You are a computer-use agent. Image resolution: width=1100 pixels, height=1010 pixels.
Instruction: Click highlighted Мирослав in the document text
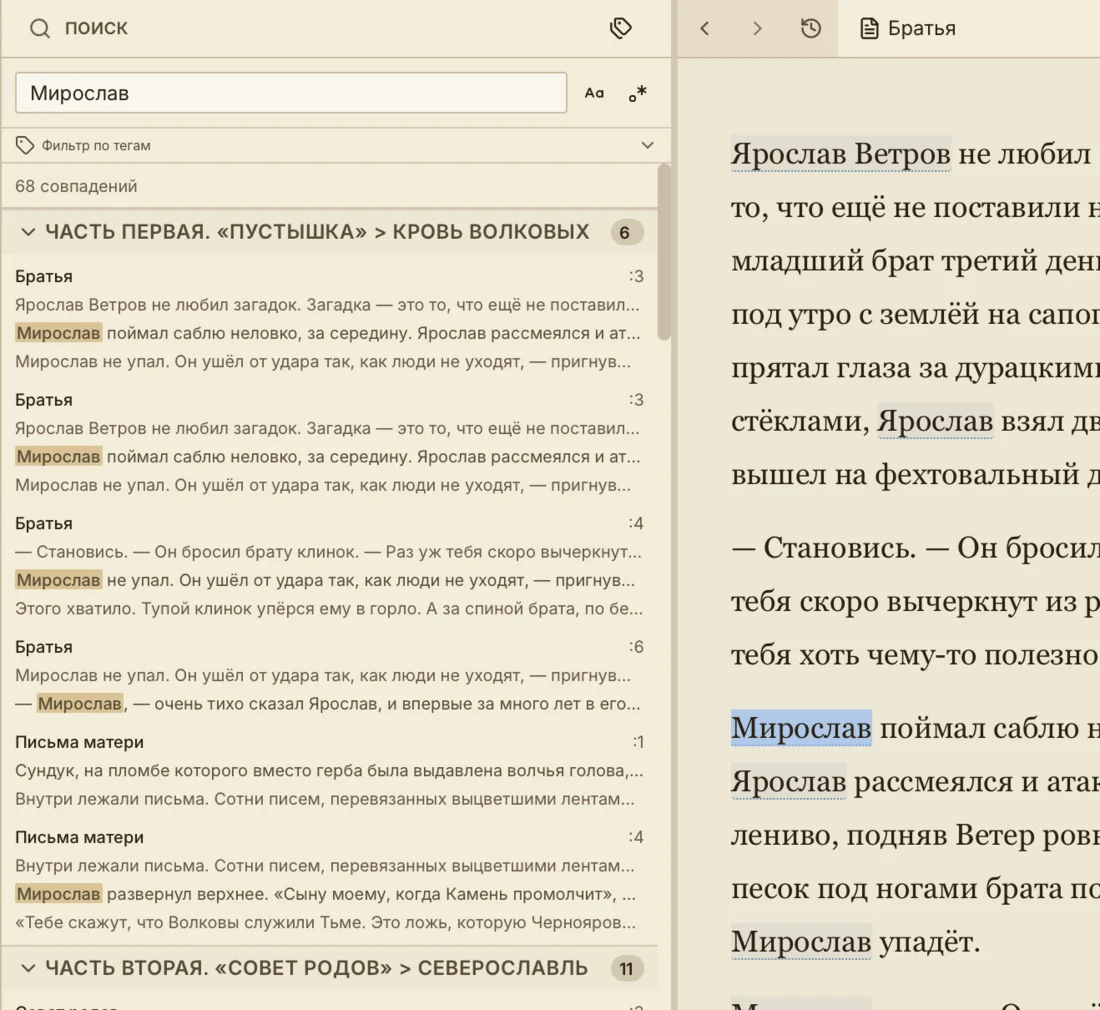pyautogui.click(x=801, y=728)
